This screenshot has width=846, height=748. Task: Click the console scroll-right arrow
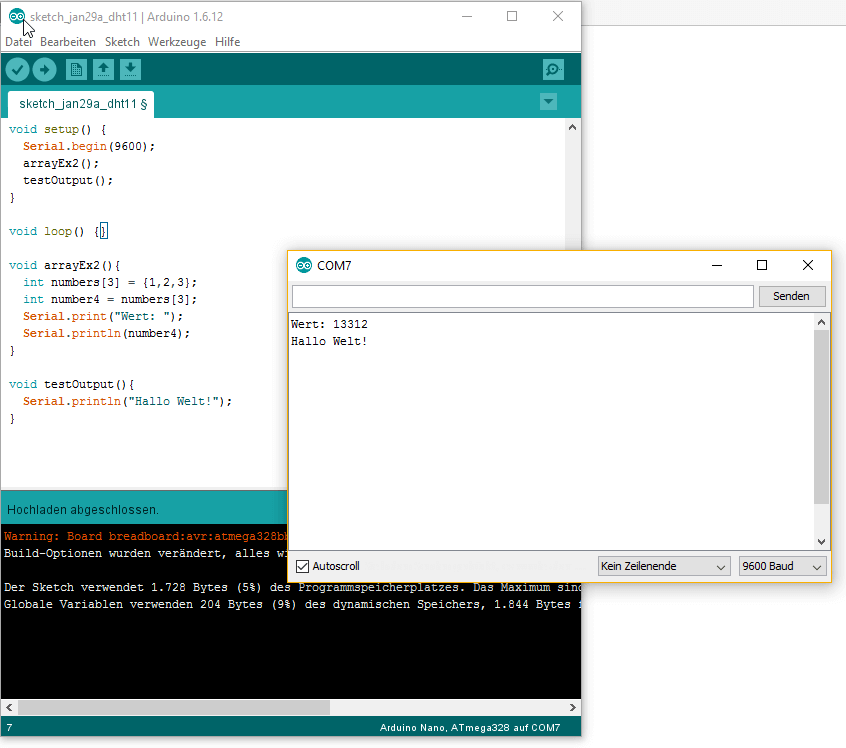click(x=572, y=707)
